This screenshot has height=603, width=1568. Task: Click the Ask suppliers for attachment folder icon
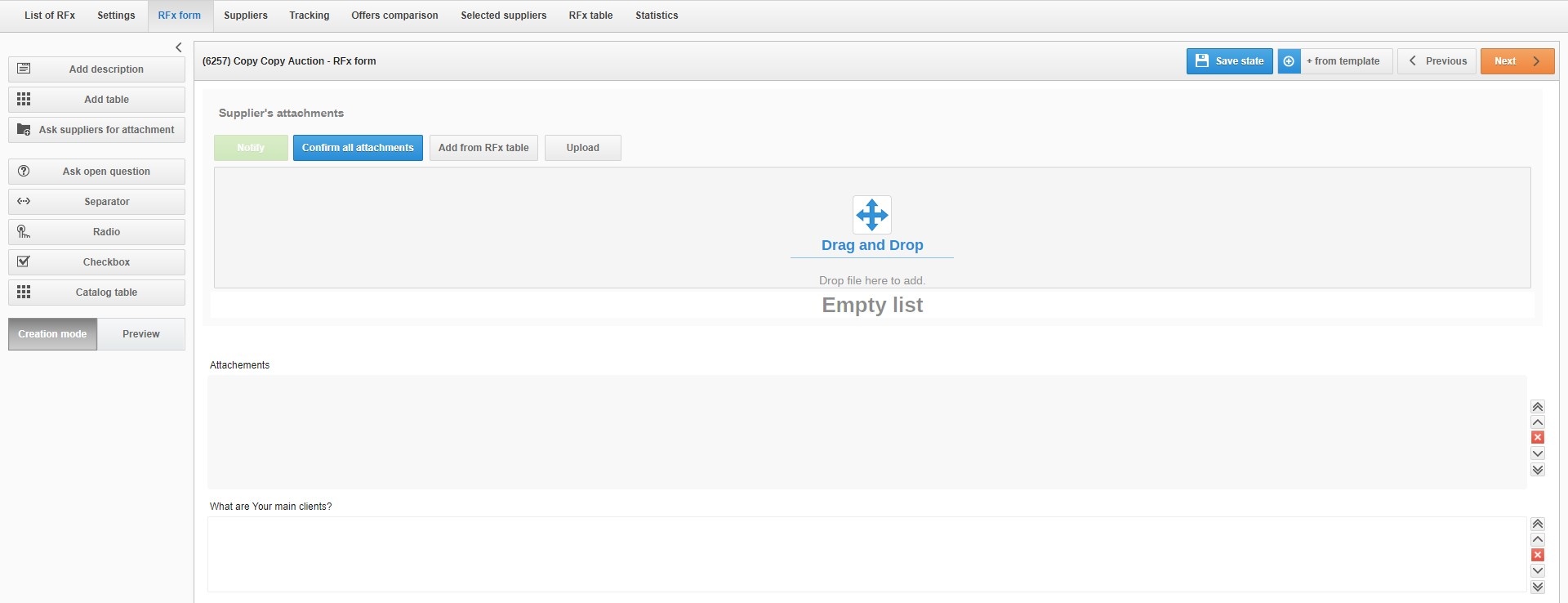[x=24, y=130]
